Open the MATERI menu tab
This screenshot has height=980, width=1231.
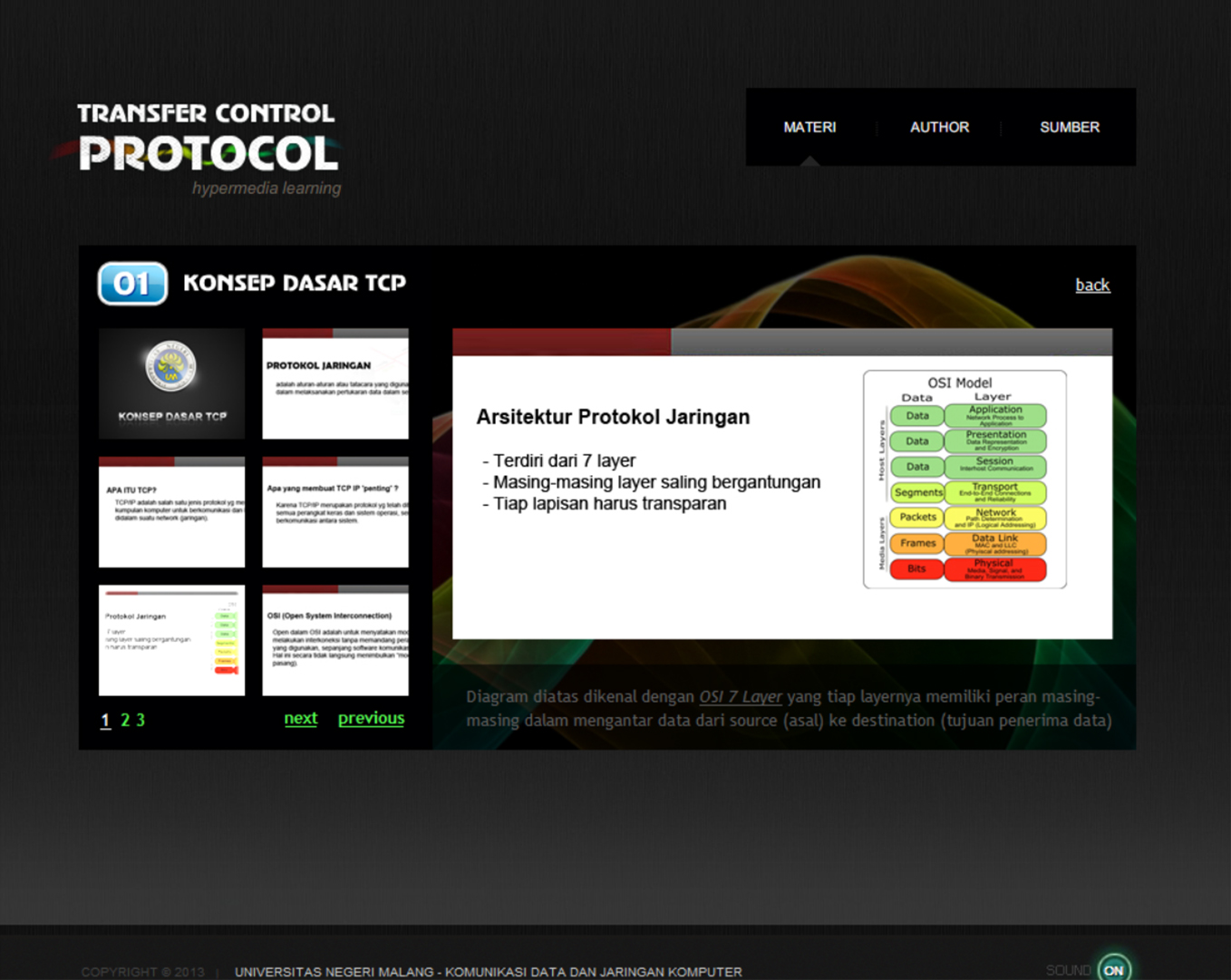(809, 127)
